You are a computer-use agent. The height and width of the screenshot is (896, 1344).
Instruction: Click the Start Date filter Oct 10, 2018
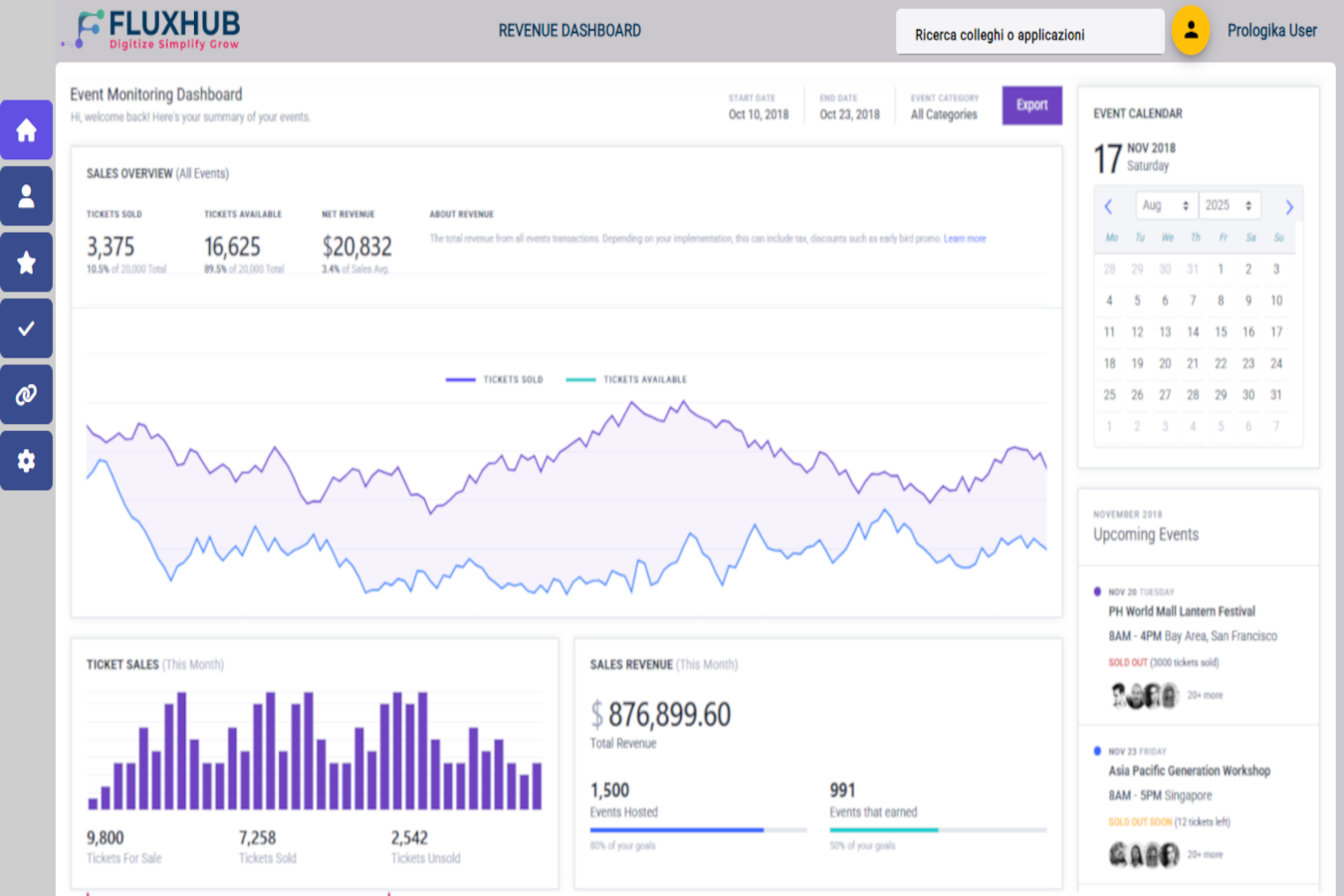(759, 113)
